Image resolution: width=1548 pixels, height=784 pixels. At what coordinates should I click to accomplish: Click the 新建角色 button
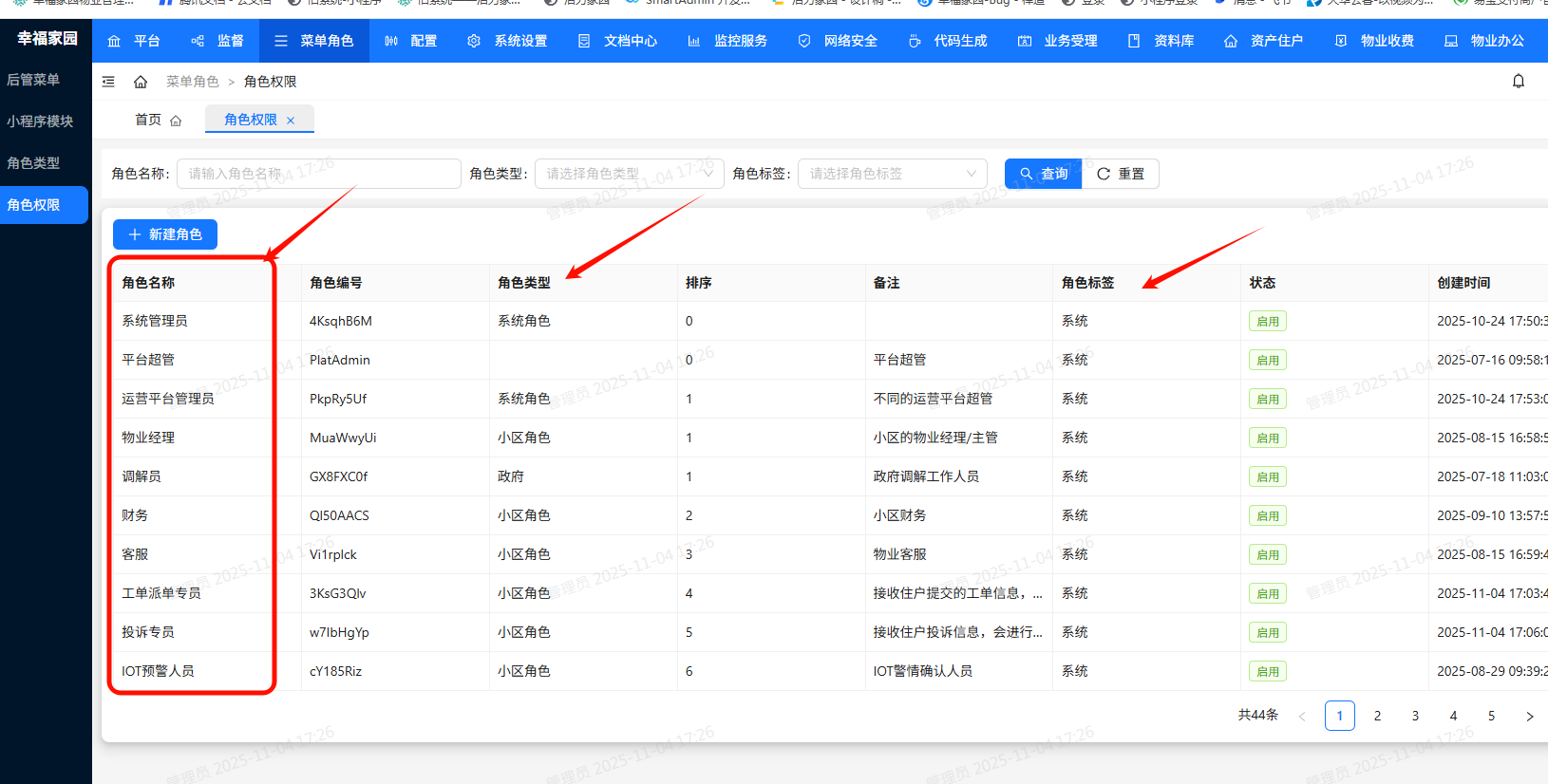pos(165,234)
